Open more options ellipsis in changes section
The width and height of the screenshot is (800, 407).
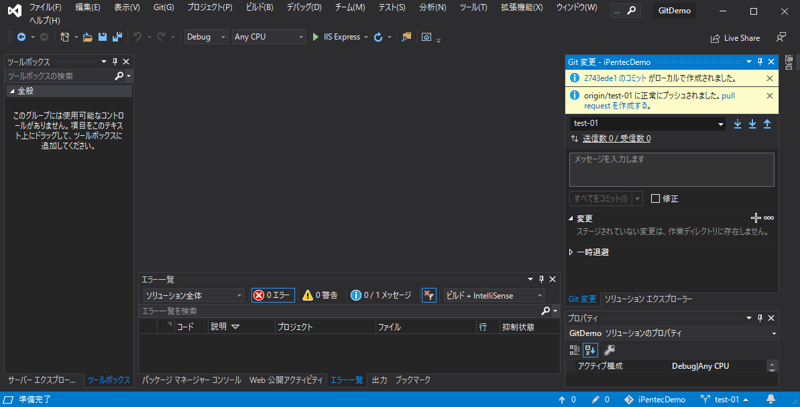coord(769,218)
